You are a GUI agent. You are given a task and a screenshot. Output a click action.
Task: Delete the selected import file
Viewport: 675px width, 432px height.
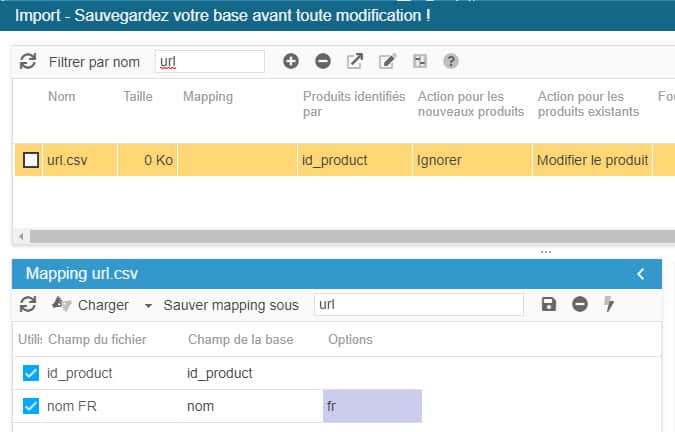[x=323, y=62]
